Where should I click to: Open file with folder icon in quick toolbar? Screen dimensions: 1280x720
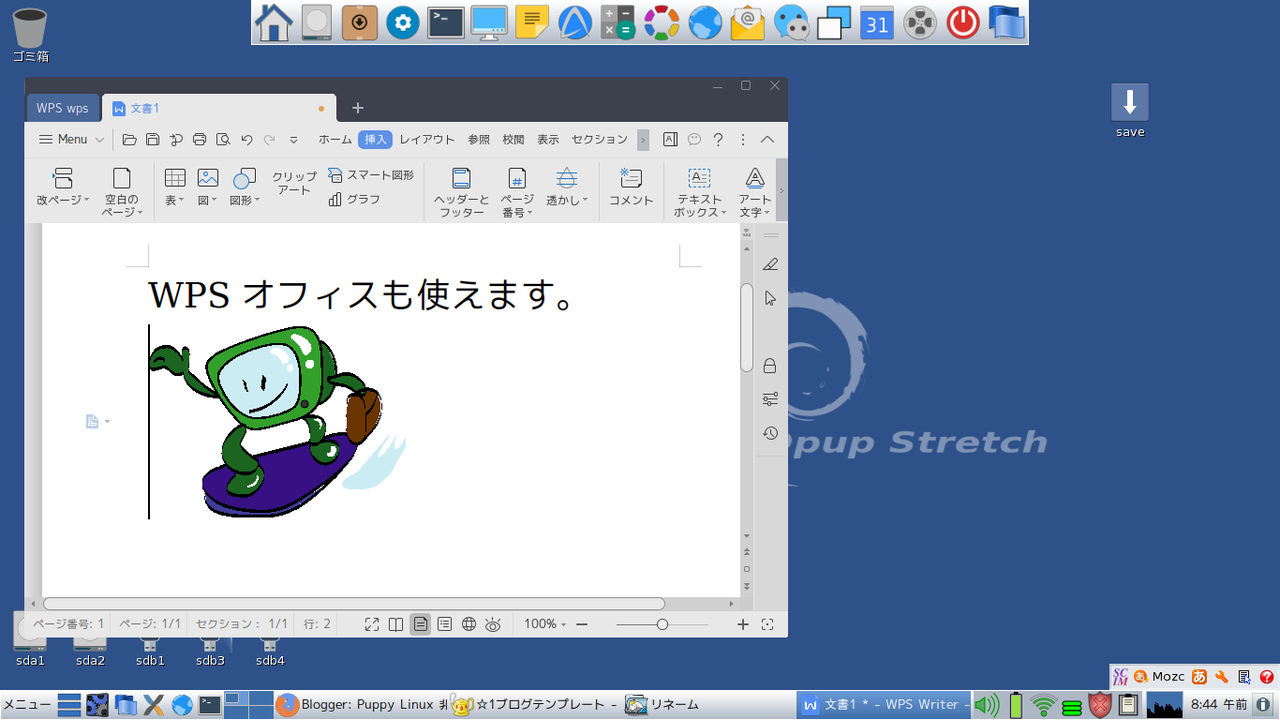pos(130,139)
